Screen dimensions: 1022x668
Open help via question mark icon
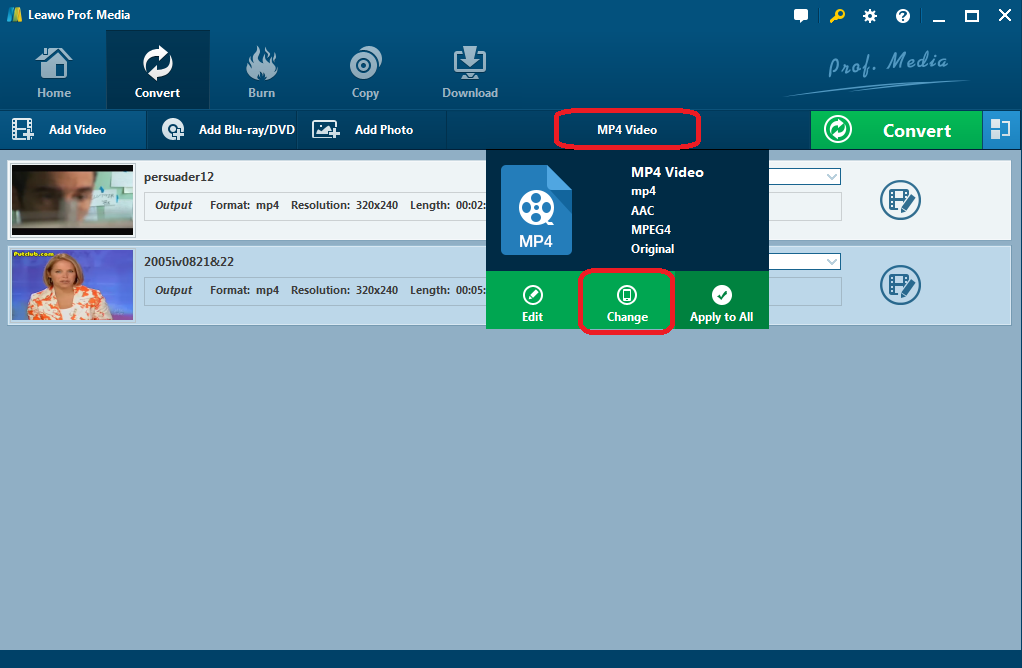click(x=903, y=16)
